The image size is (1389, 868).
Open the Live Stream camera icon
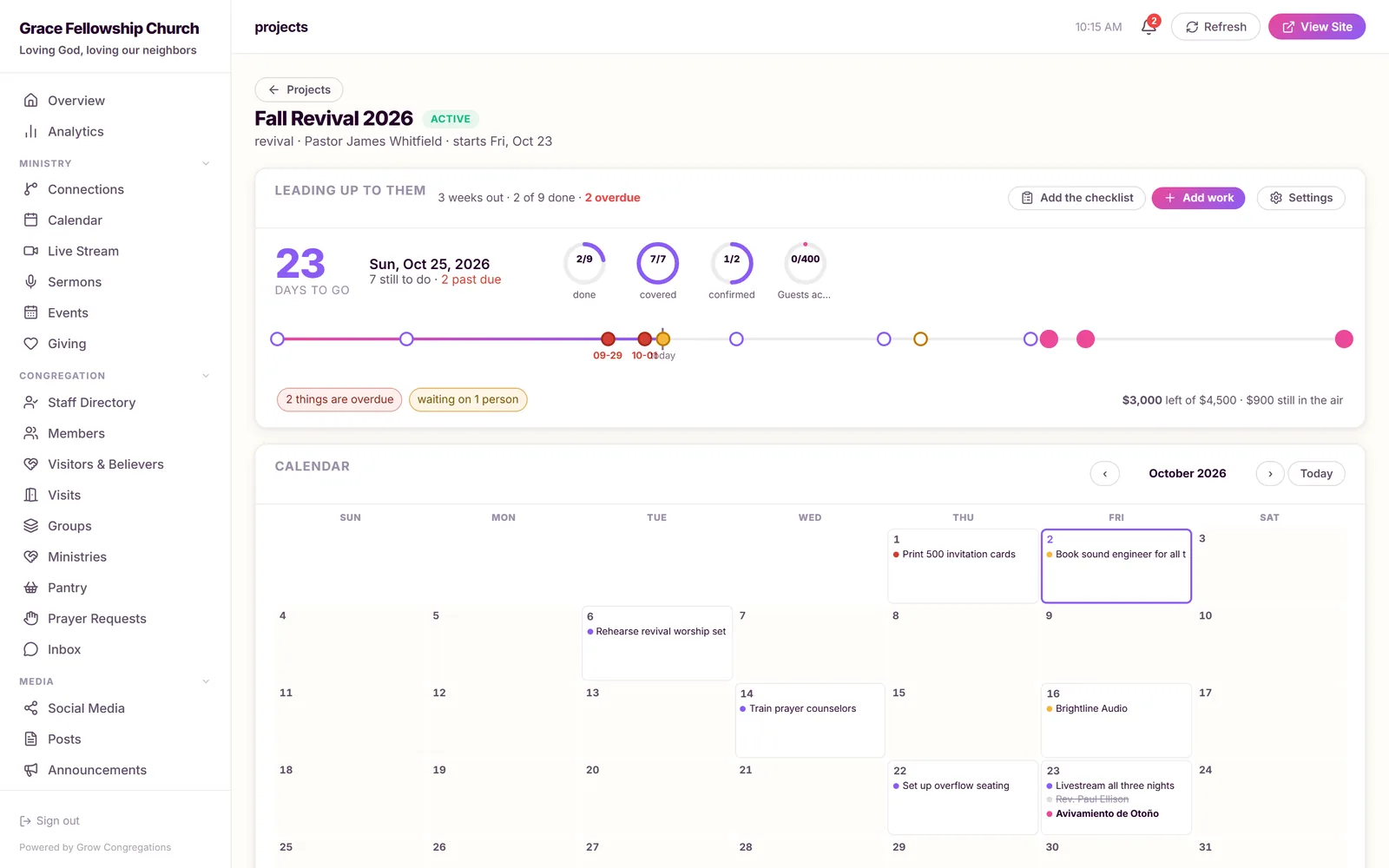[31, 251]
